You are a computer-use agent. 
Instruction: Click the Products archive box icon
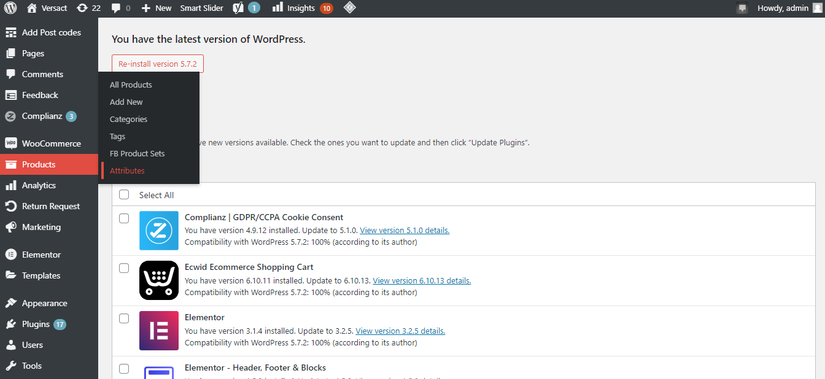[x=11, y=164]
